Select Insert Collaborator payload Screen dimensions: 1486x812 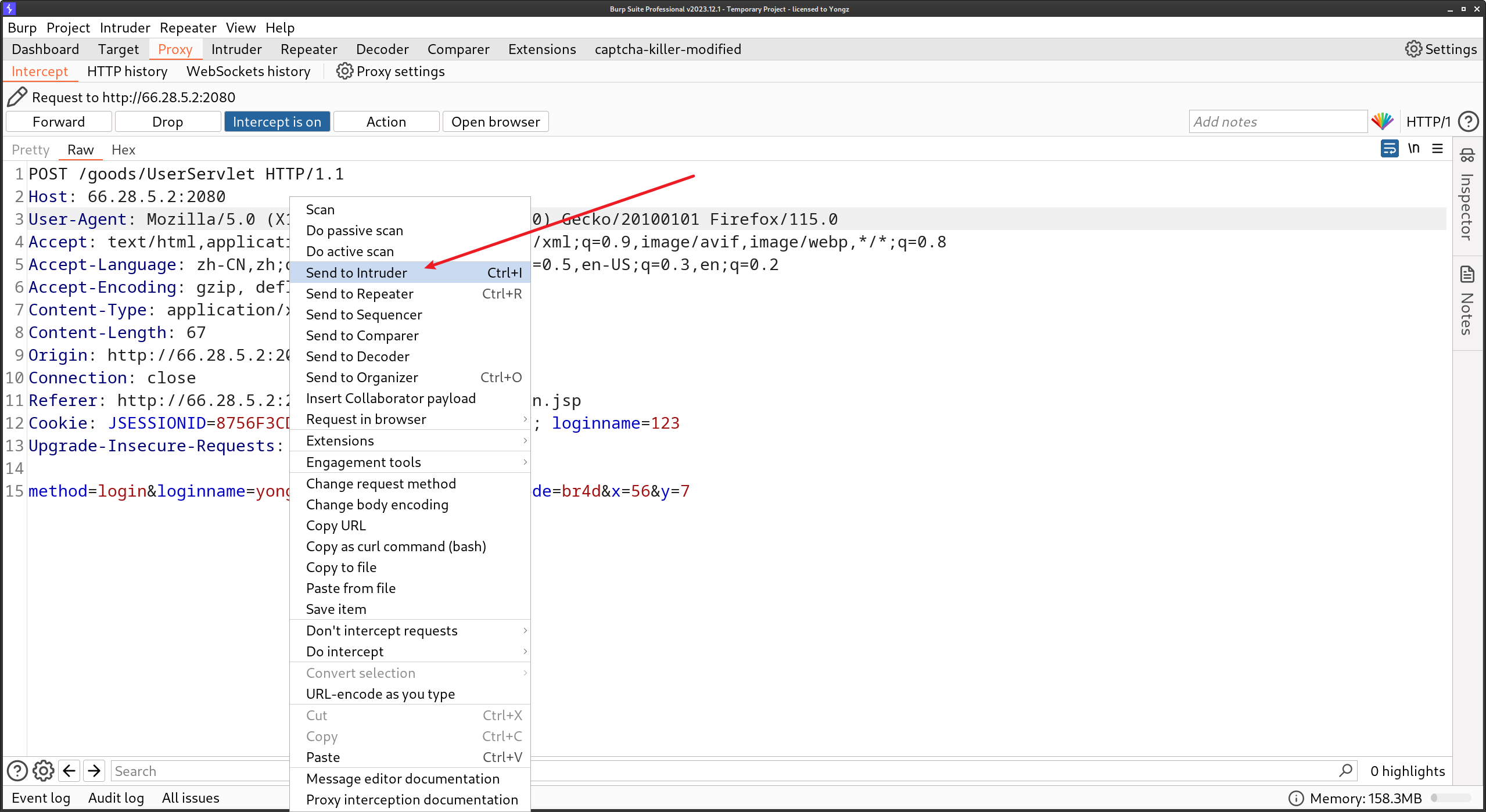point(410,398)
